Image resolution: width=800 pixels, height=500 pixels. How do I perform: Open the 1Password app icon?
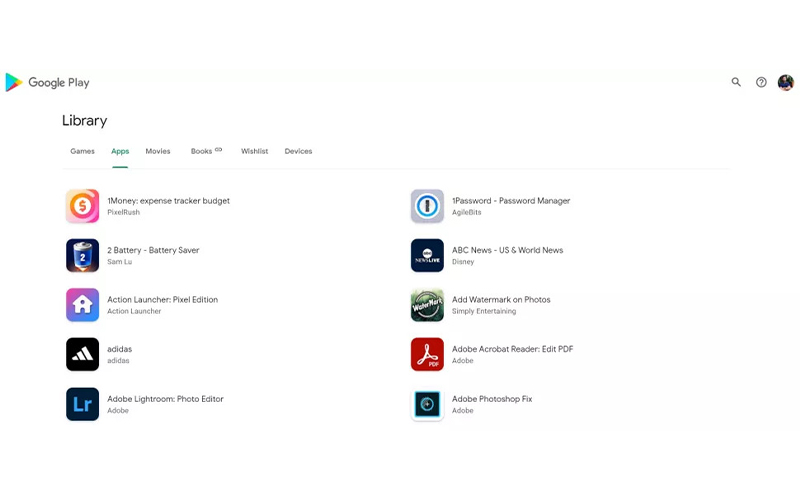[x=427, y=206]
